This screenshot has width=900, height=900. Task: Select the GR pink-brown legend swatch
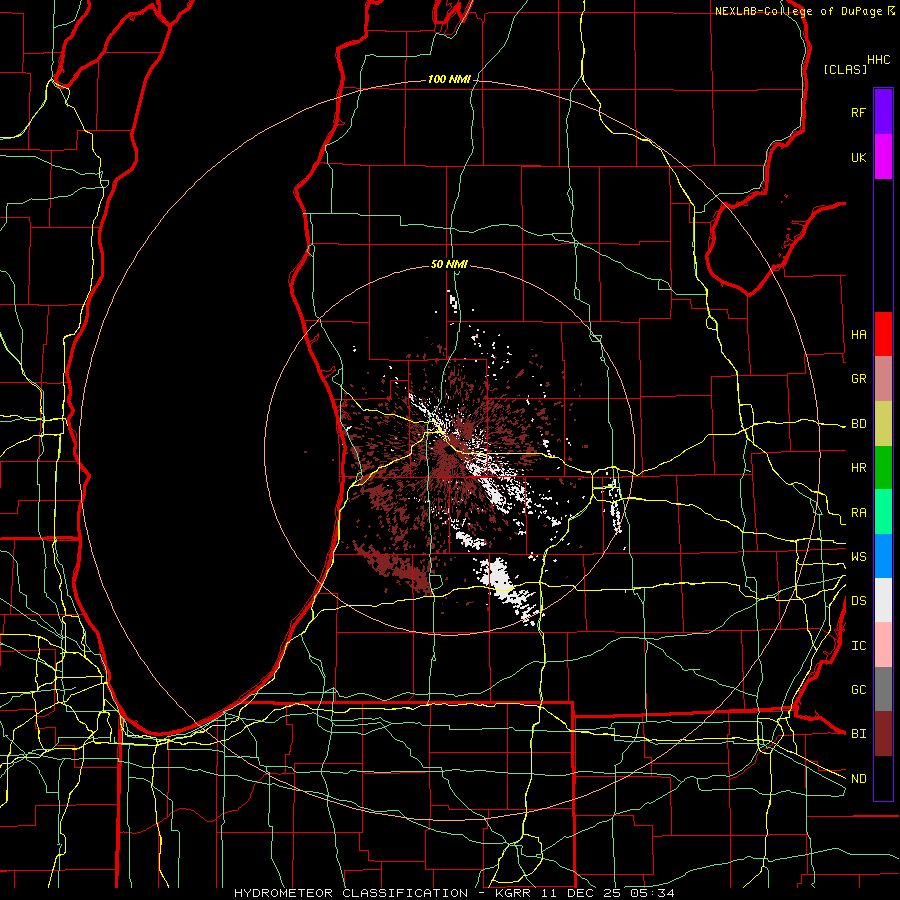point(883,379)
